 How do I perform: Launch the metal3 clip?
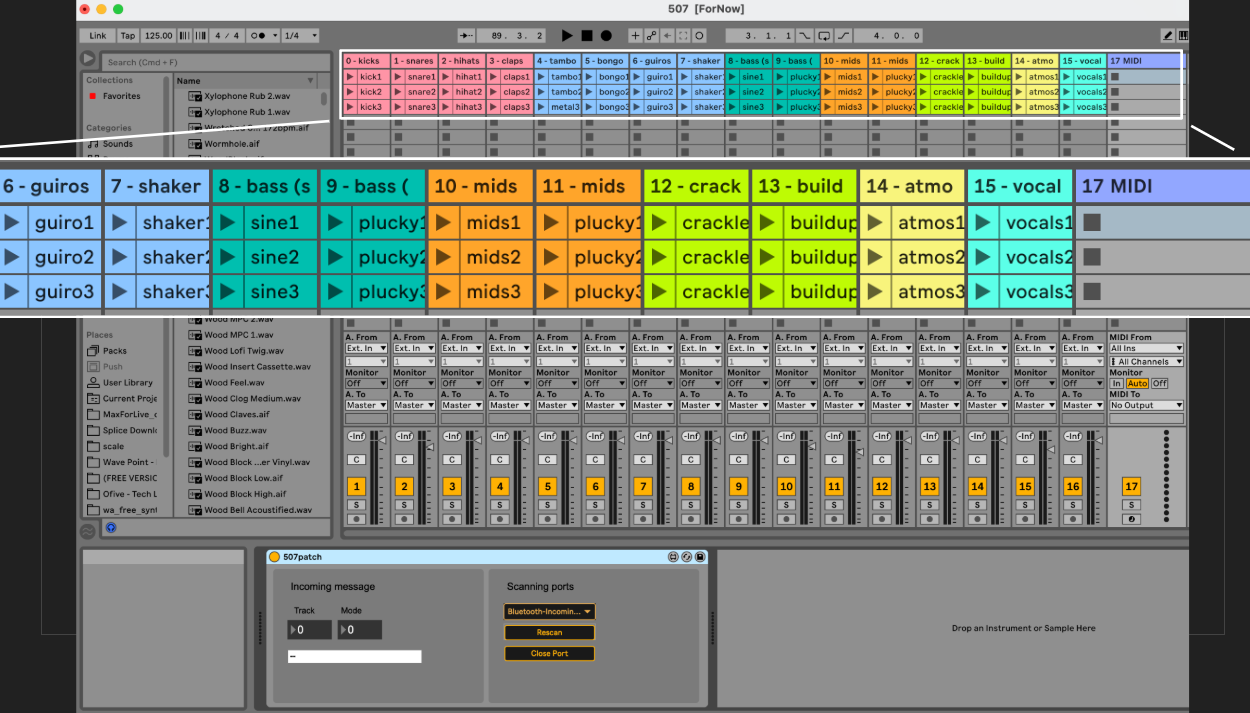542,107
